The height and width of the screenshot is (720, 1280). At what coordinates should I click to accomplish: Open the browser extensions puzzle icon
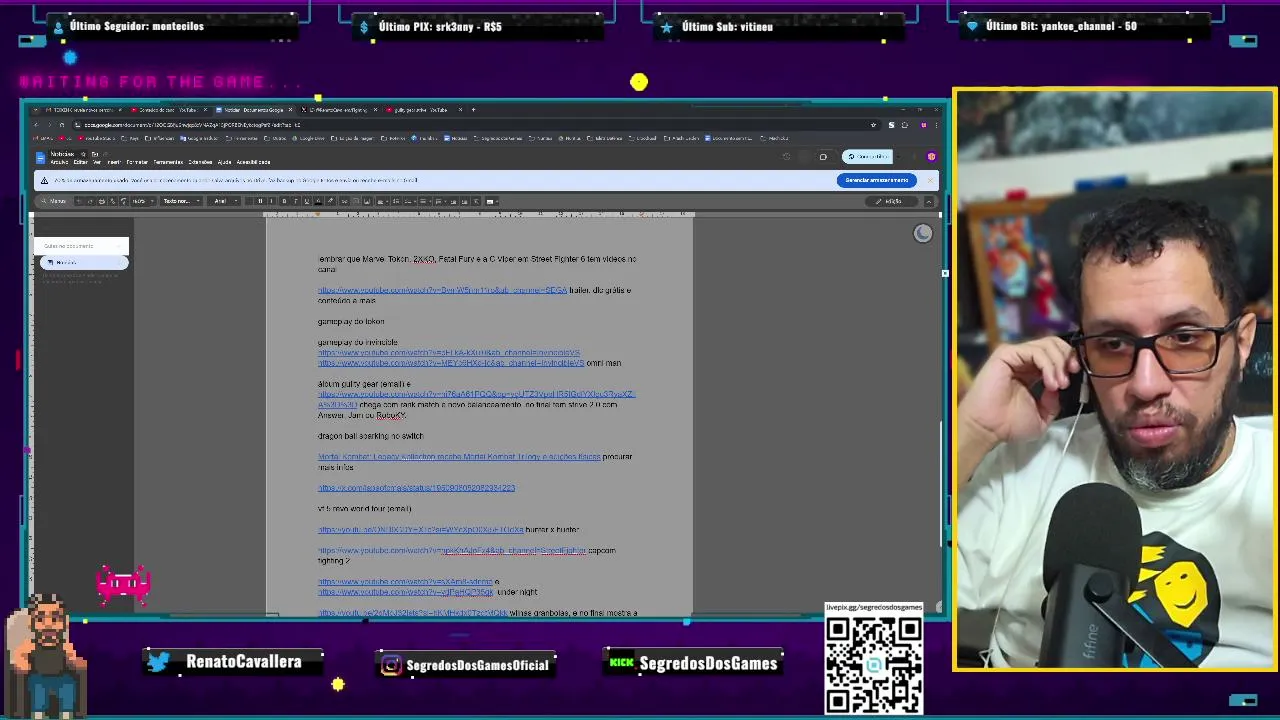(x=905, y=125)
